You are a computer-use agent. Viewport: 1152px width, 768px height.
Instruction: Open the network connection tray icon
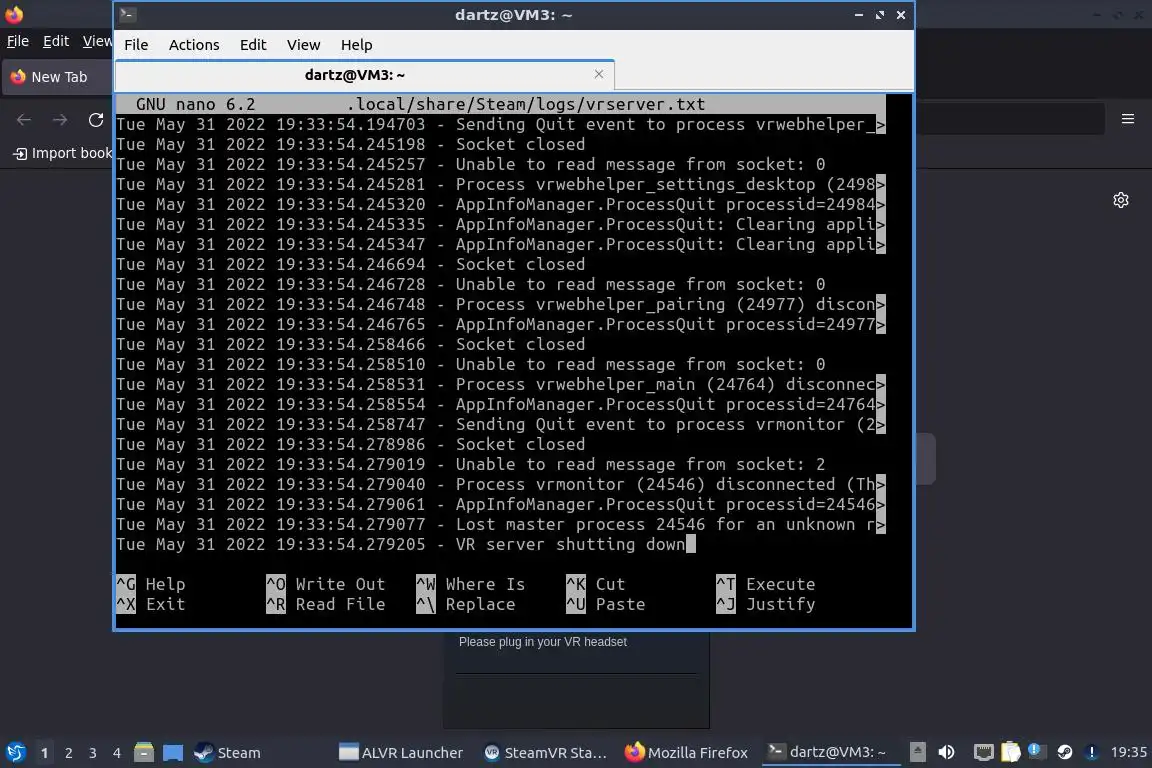[984, 752]
